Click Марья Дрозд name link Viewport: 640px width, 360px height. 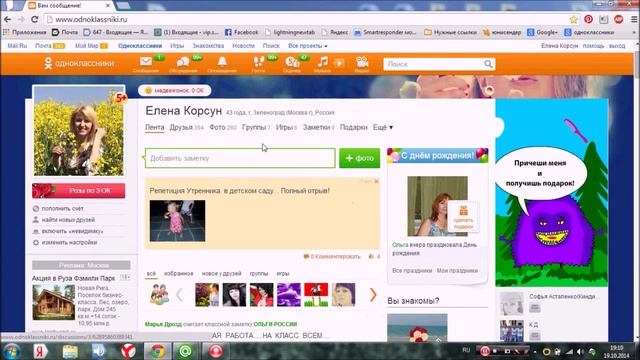point(163,324)
